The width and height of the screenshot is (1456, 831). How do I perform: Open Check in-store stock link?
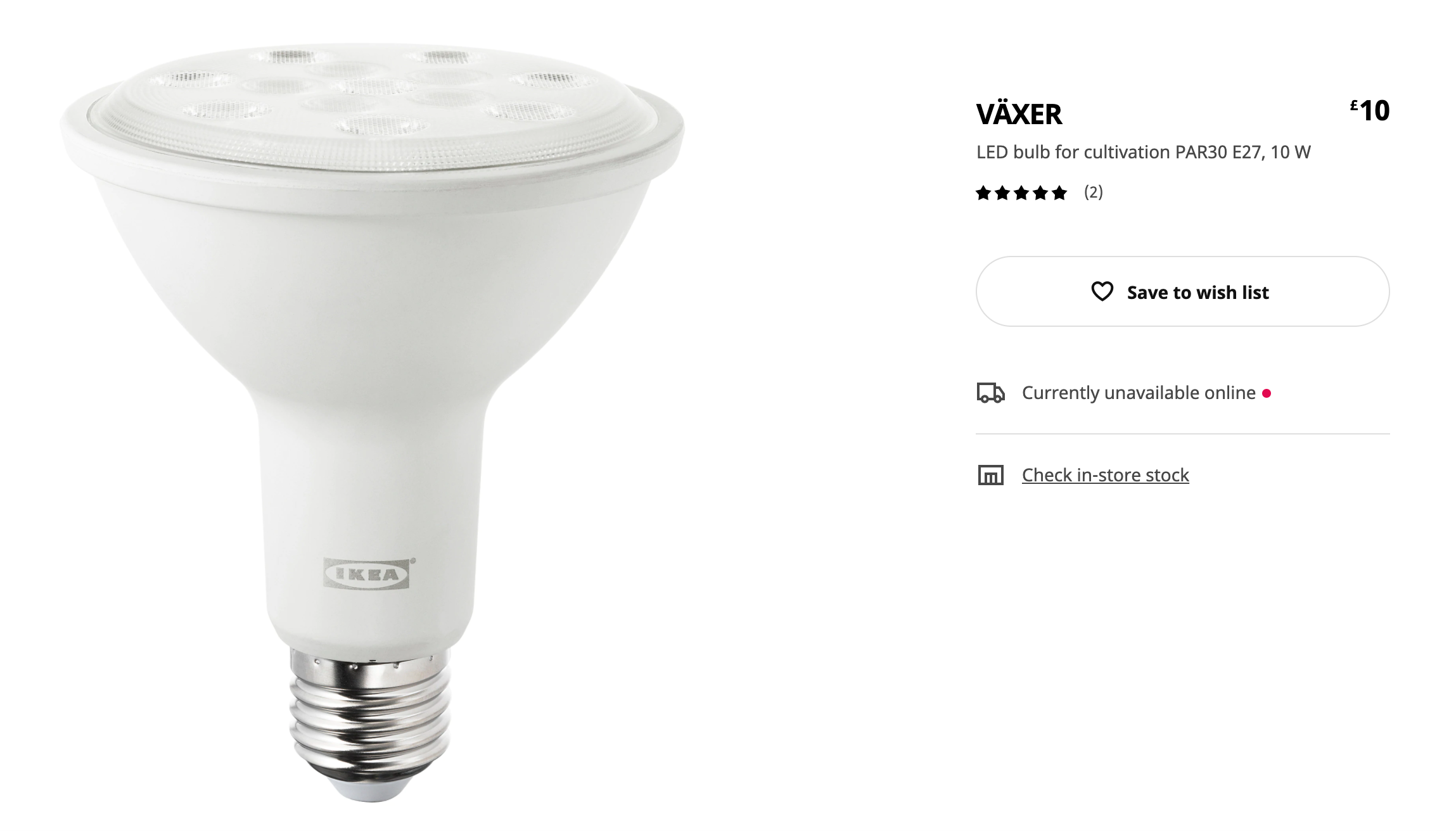[1105, 475]
